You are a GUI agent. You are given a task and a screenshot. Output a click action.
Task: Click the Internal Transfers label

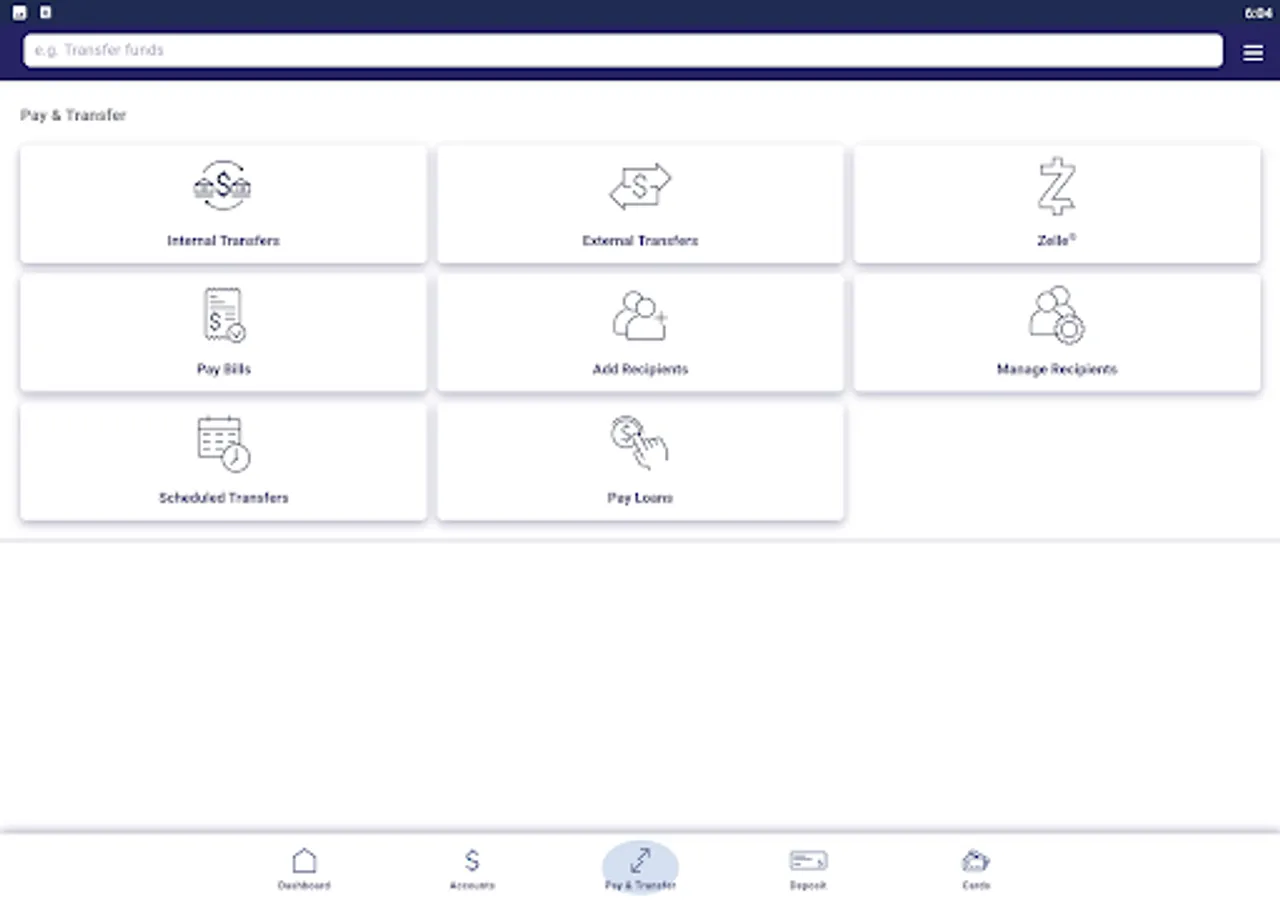(x=223, y=241)
